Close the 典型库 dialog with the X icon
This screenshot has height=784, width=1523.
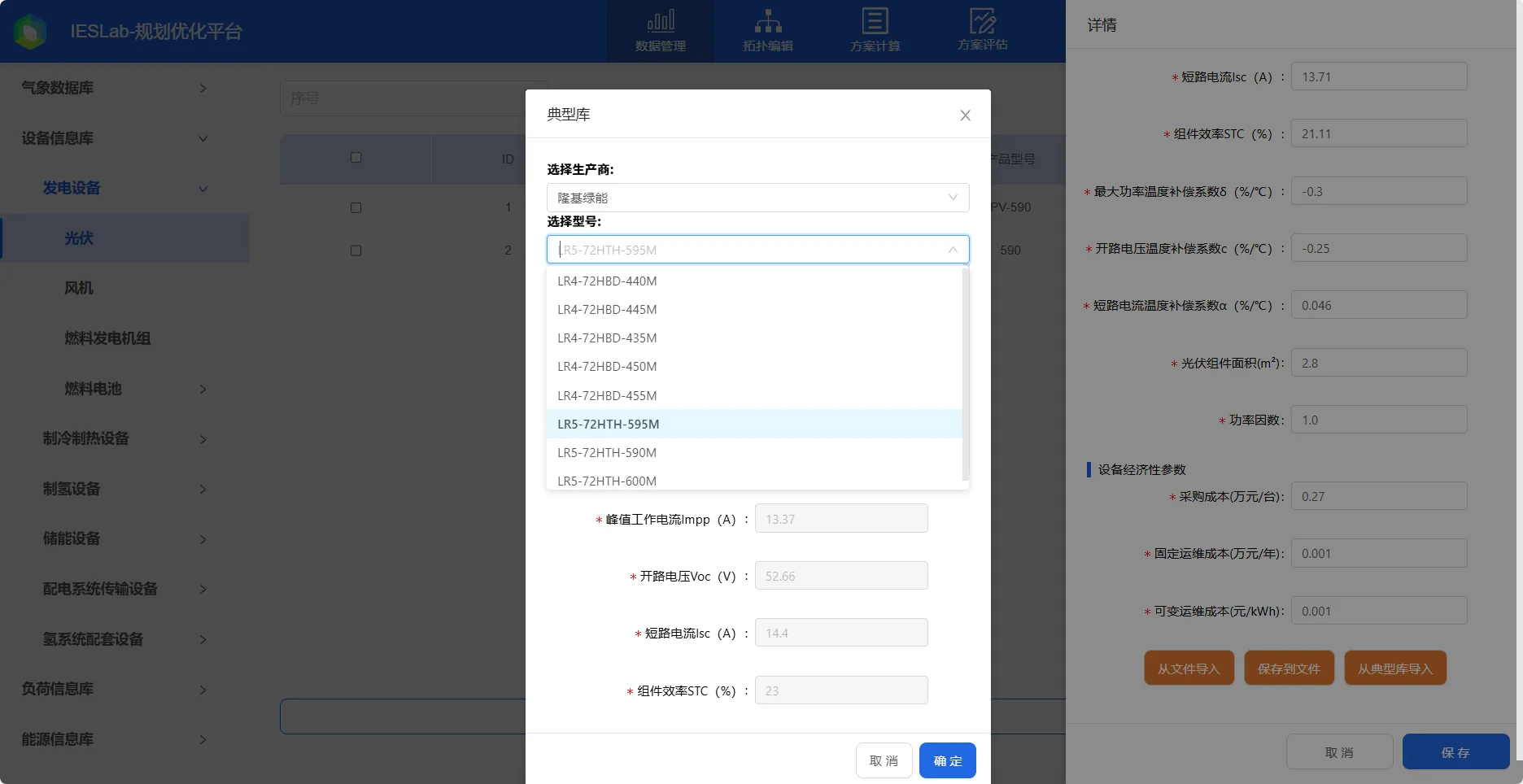click(966, 115)
